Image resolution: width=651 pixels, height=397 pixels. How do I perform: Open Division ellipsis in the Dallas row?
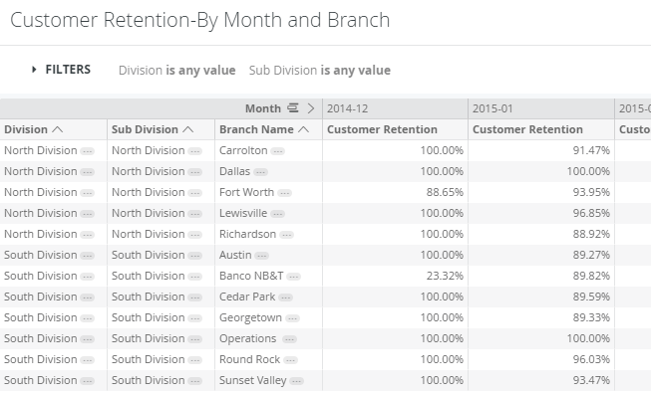point(87,172)
